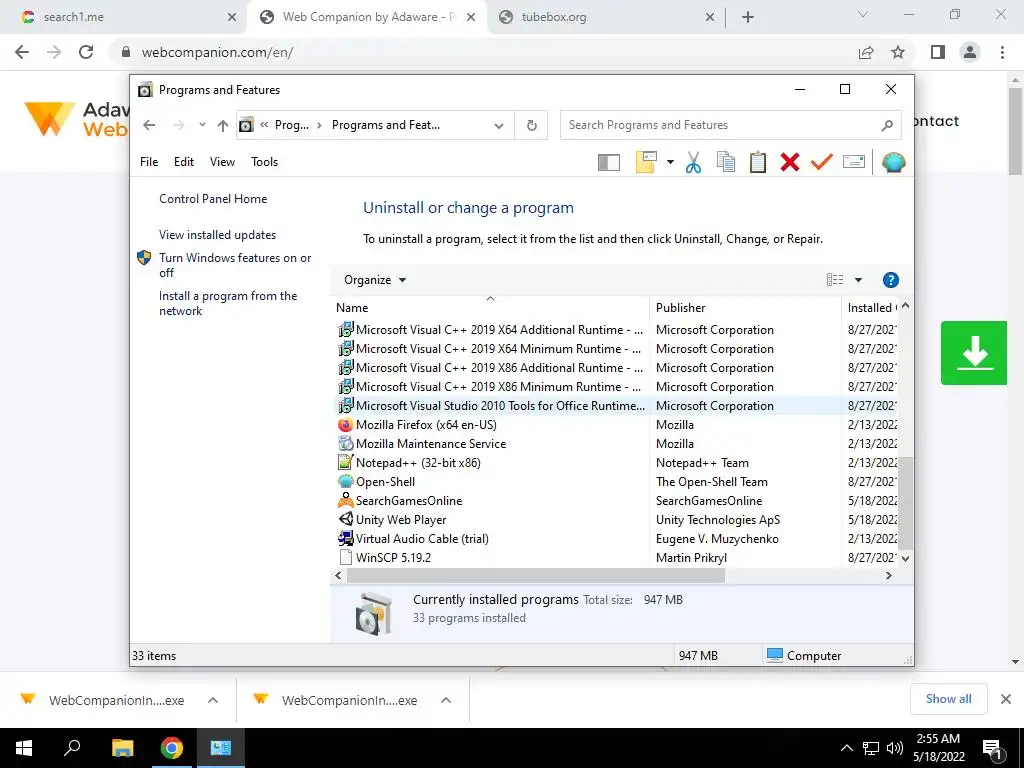Expand the address bar history dropdown
This screenshot has width=1024, height=768.
tap(499, 125)
